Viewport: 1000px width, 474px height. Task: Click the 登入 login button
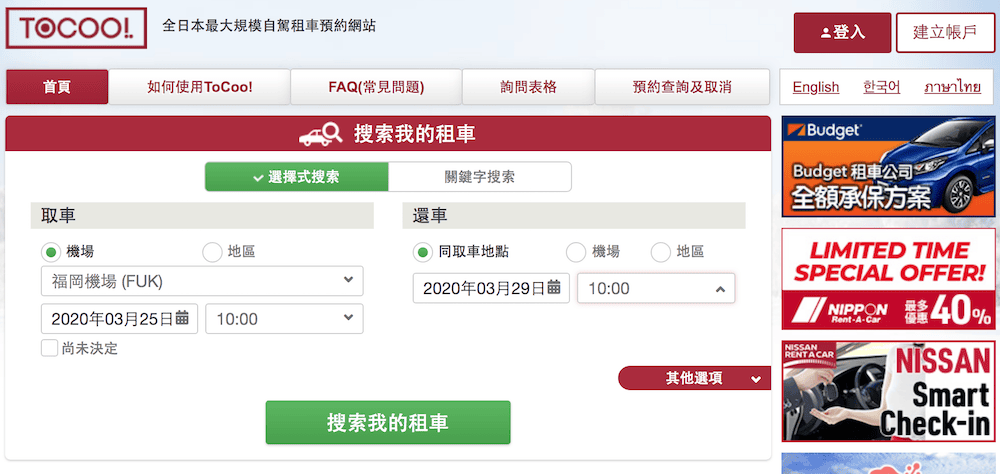tap(842, 32)
